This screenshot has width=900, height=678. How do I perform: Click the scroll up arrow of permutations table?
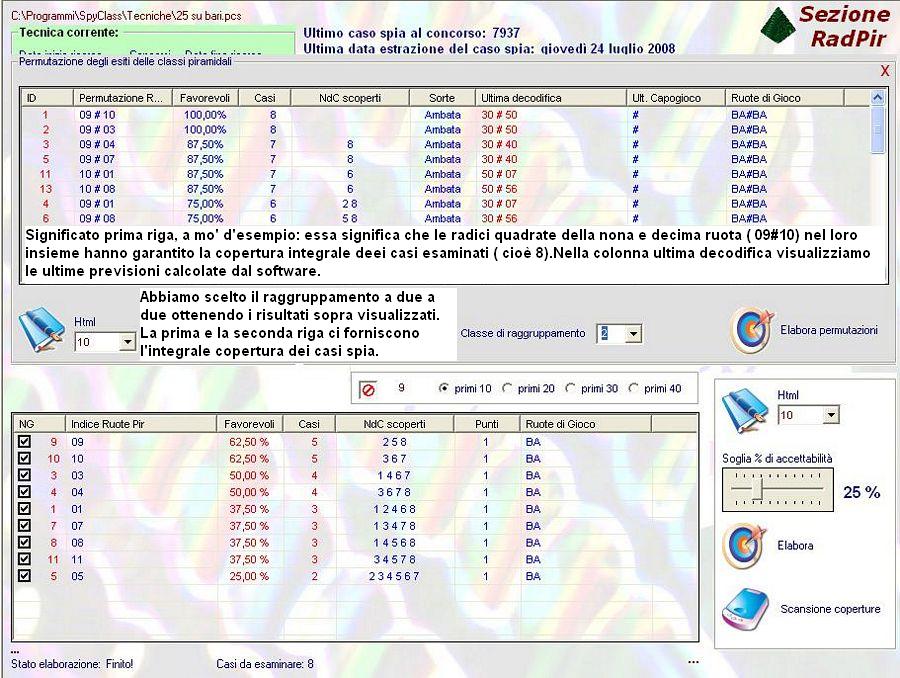click(877, 98)
